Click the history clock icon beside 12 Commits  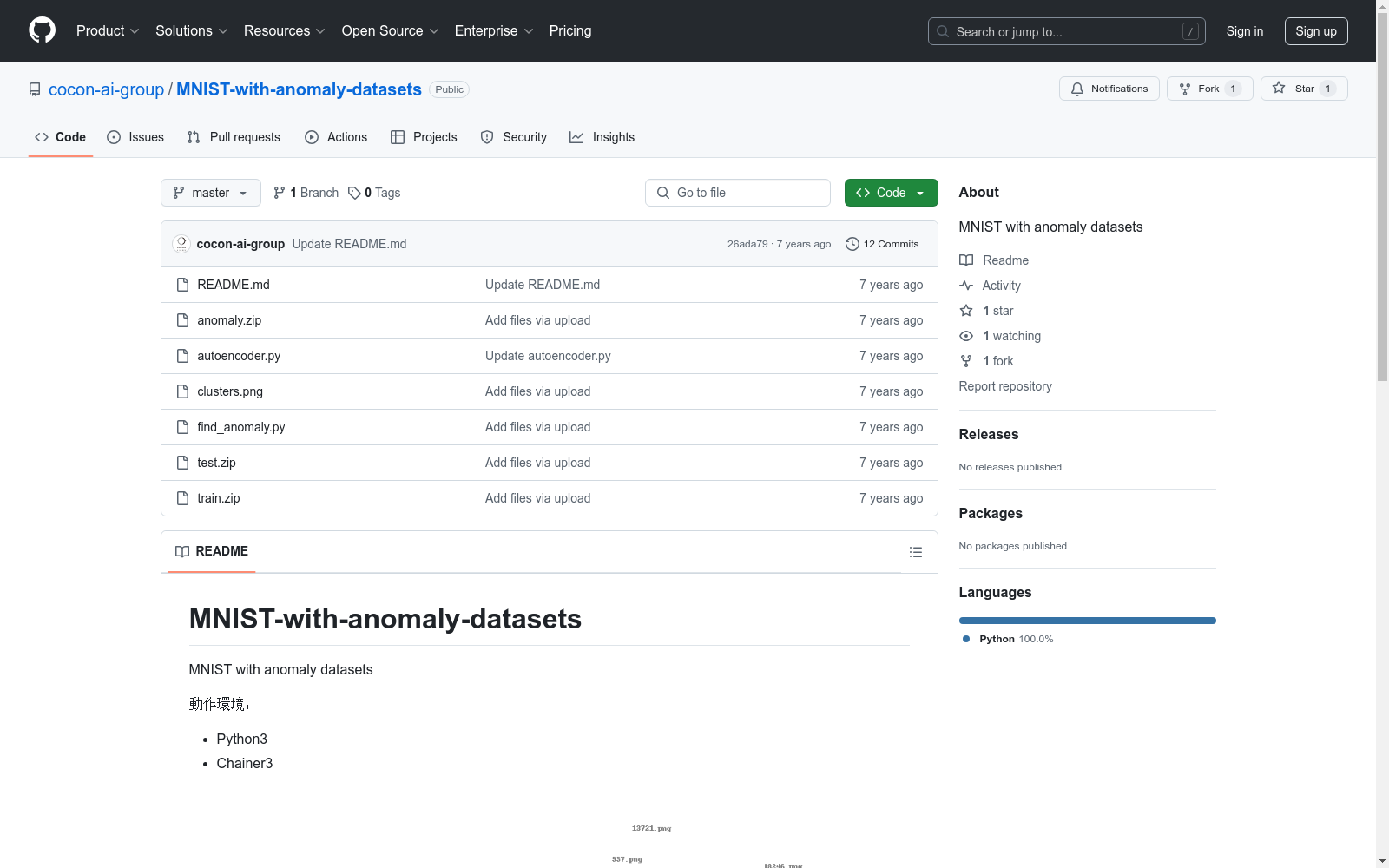pyautogui.click(x=852, y=244)
